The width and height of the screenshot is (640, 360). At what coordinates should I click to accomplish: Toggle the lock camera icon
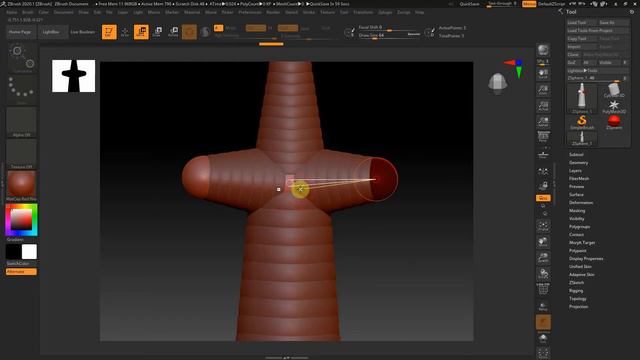pyautogui.click(x=543, y=186)
